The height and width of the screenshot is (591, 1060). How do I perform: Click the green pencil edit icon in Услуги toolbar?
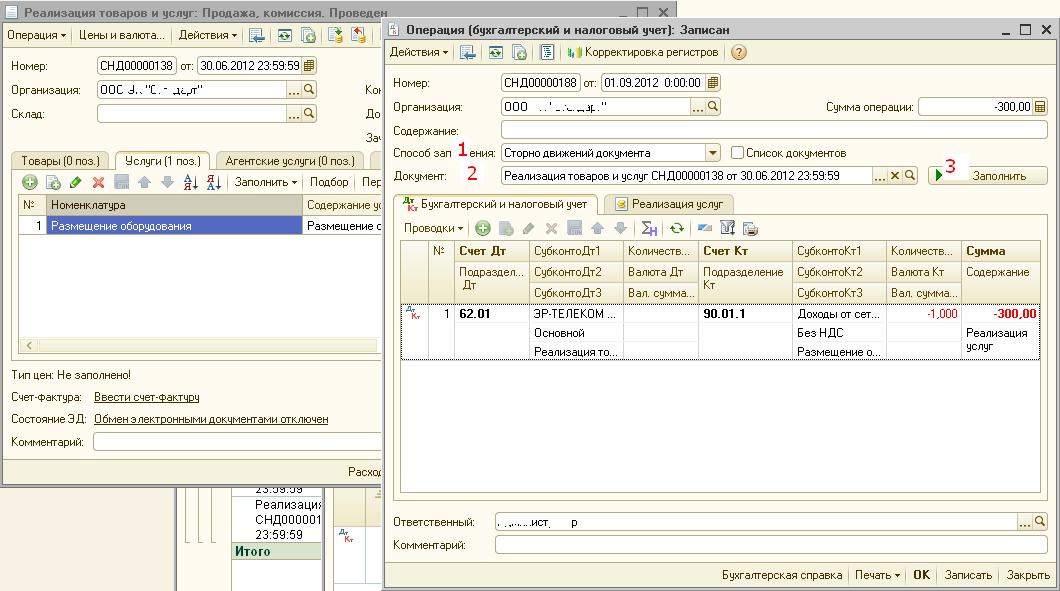click(x=76, y=182)
